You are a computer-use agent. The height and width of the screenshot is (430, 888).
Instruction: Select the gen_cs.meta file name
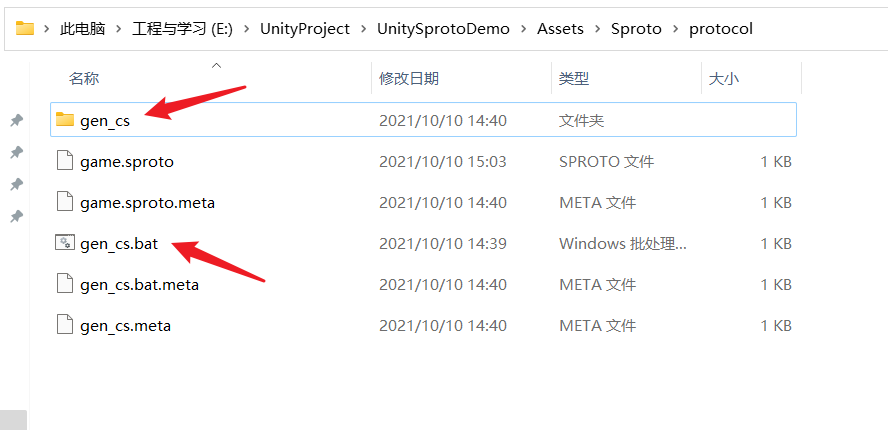pos(125,325)
